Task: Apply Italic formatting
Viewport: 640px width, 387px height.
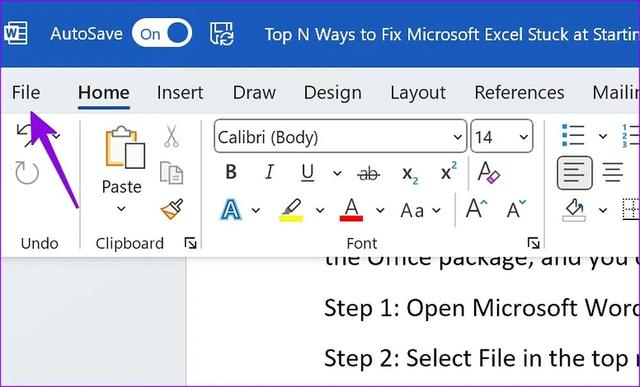Action: [269, 172]
